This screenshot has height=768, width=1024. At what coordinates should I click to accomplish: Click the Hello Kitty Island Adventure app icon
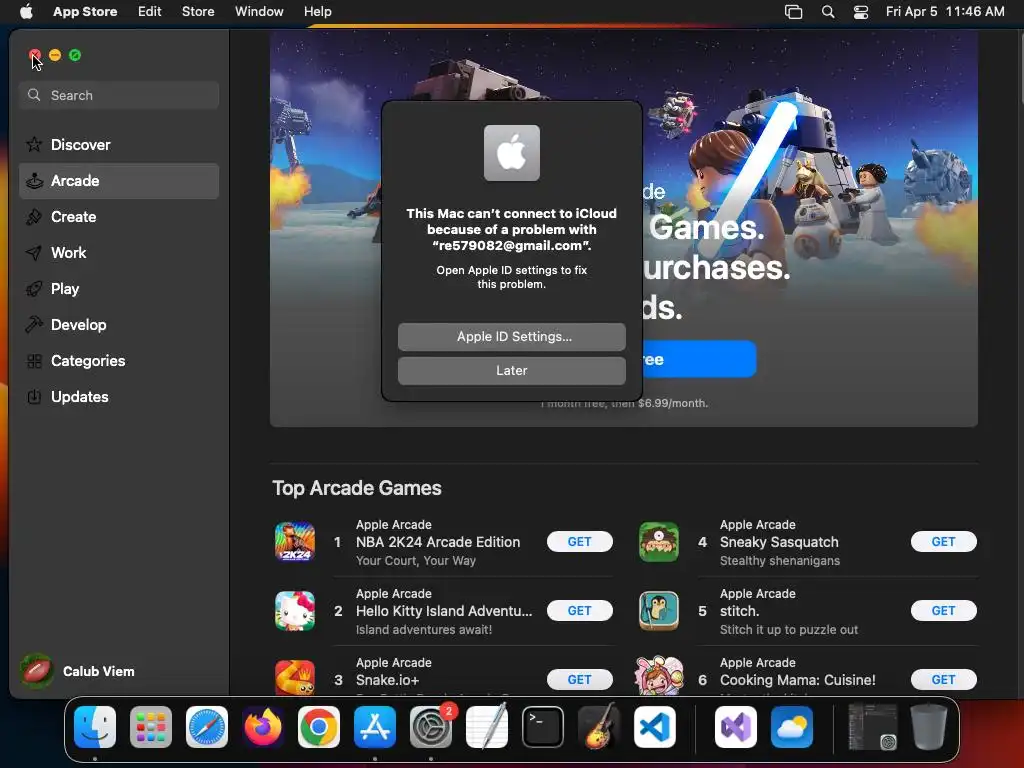pos(295,611)
